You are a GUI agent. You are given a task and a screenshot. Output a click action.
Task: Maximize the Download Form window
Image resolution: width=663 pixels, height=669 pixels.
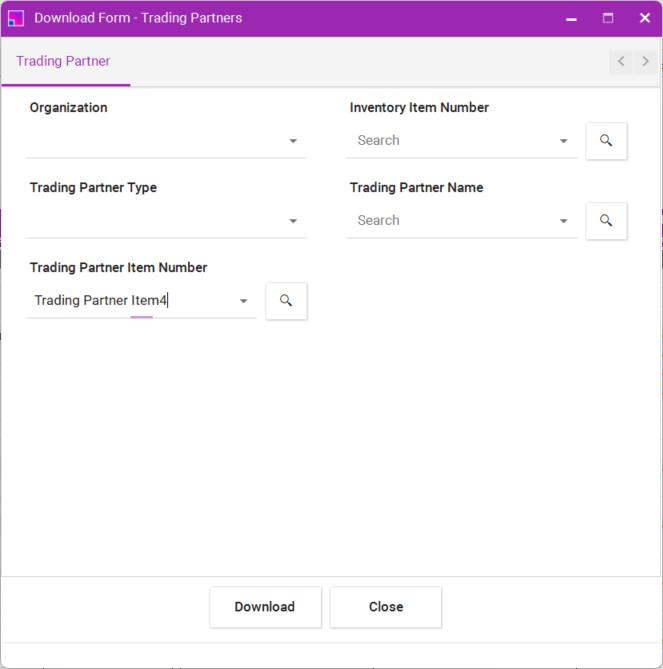pos(608,18)
